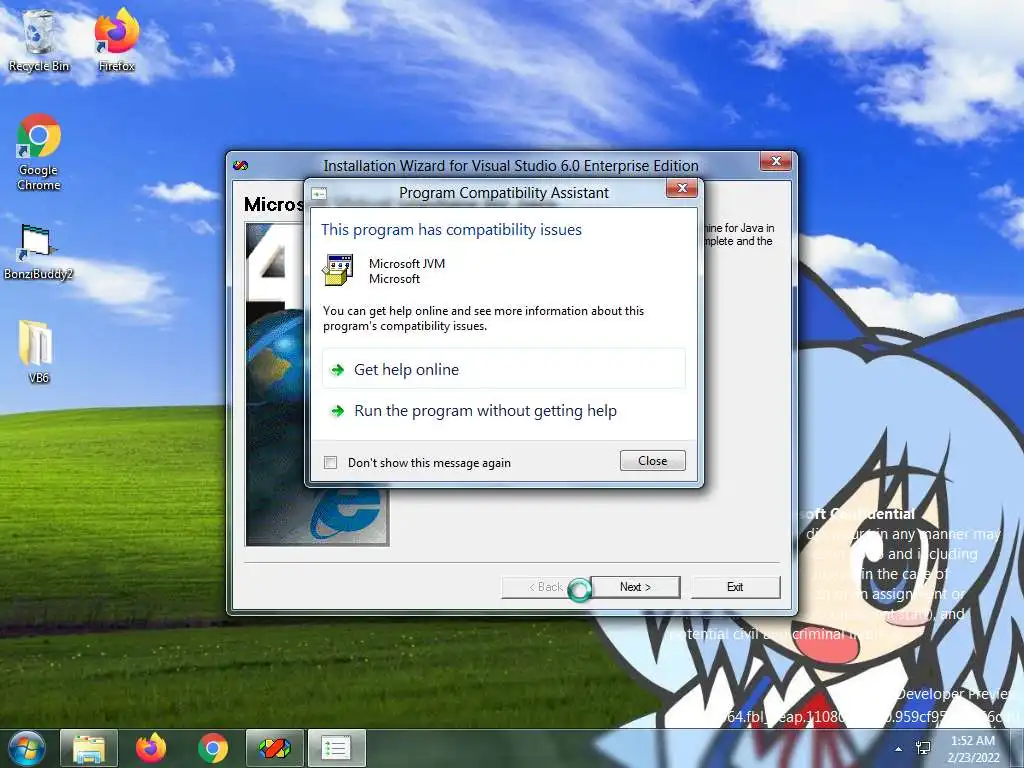Click the Installation Wizard title bar icon
Viewport: 1024px width, 768px height.
click(240, 165)
